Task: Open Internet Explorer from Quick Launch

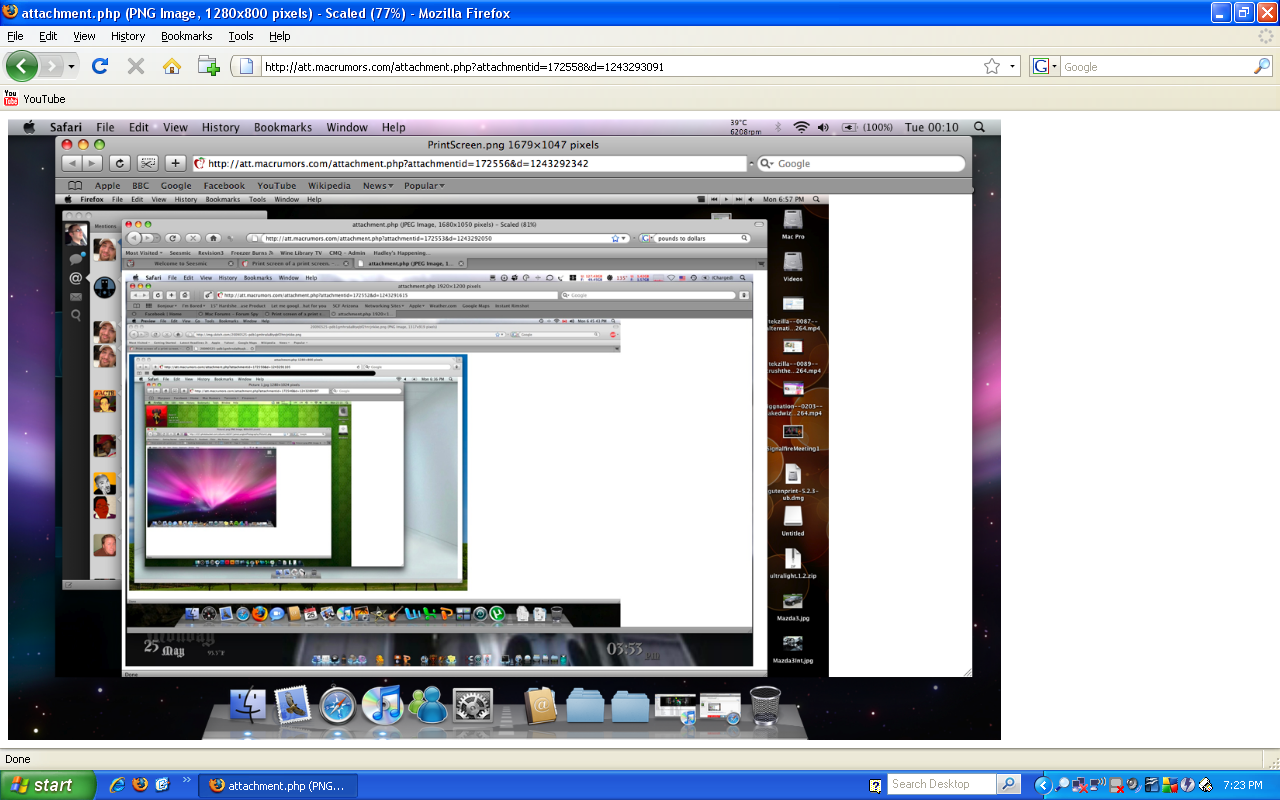Action: click(x=116, y=785)
